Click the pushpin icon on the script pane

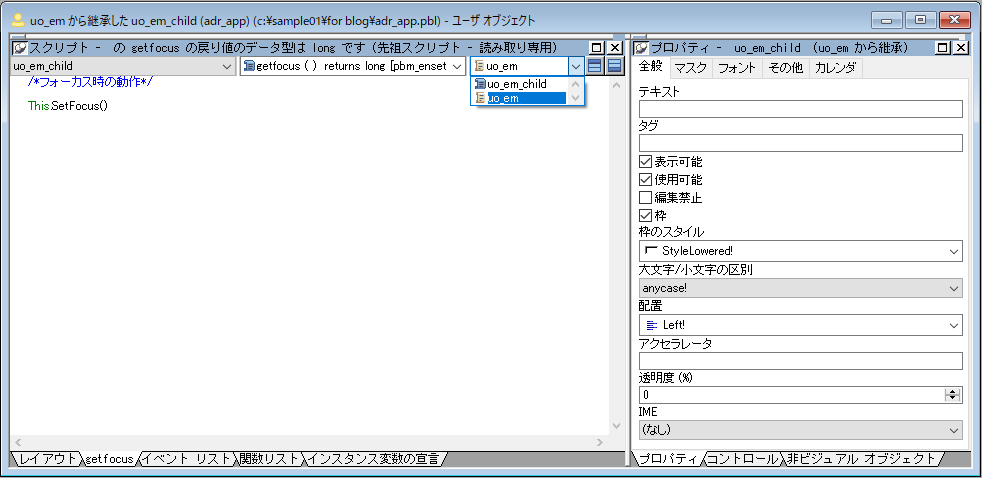[19, 47]
